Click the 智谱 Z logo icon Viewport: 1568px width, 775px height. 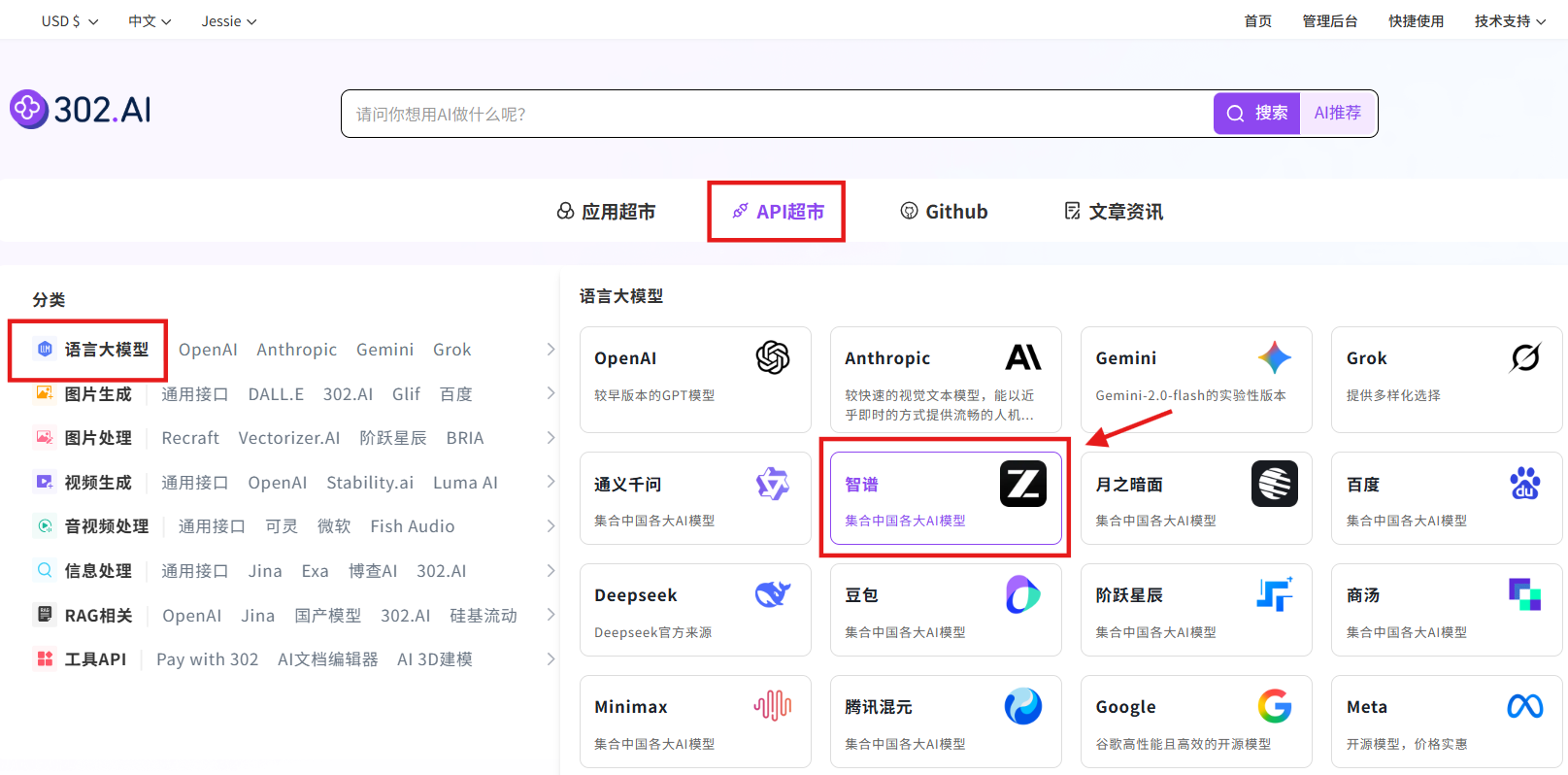pos(1023,484)
